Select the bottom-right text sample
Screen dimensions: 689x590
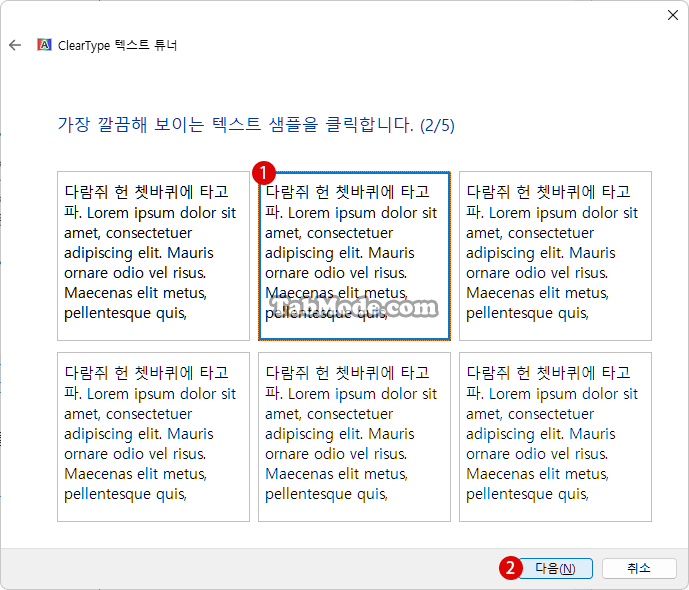tap(555, 437)
